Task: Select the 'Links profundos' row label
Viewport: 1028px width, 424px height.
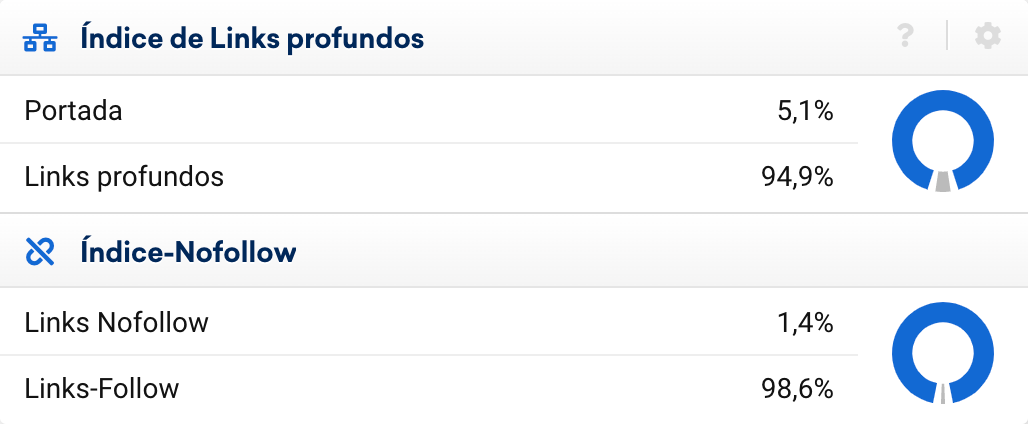Action: pyautogui.click(x=124, y=177)
